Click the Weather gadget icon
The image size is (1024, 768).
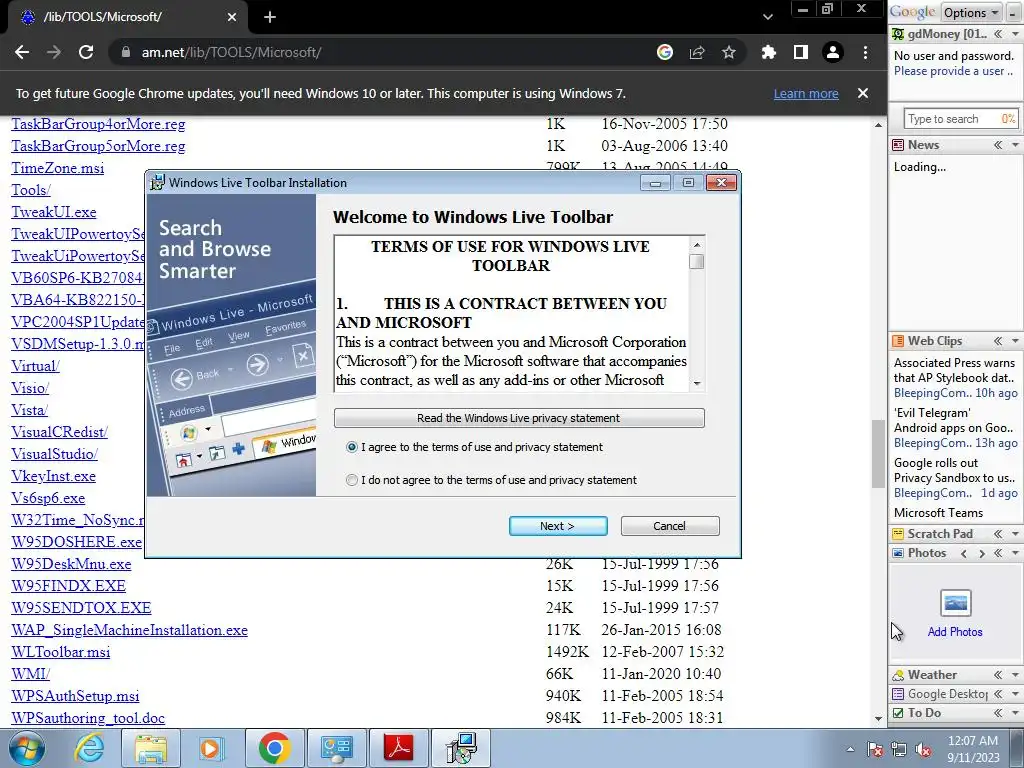coord(899,675)
